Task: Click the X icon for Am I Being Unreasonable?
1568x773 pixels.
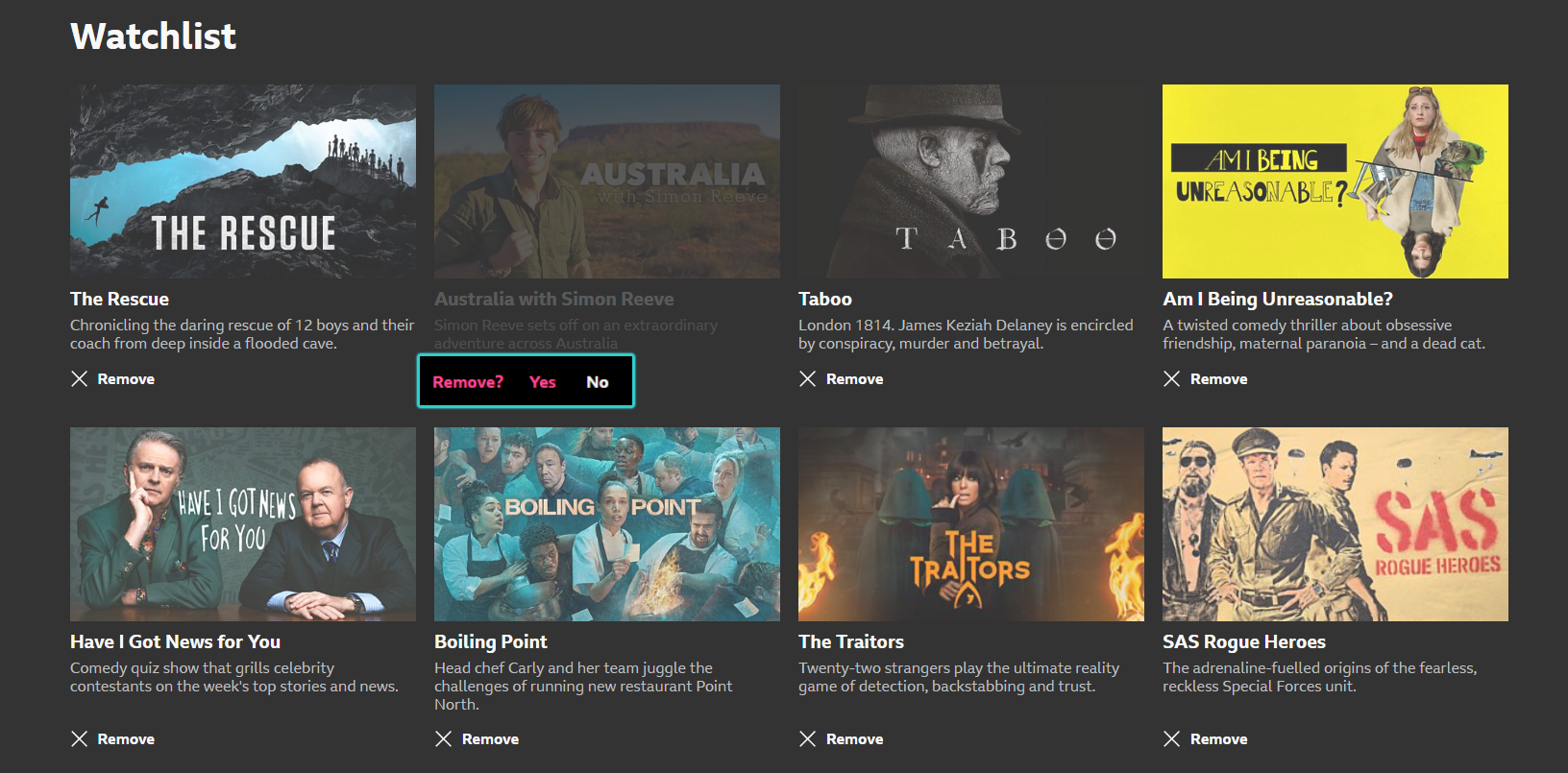Action: (1172, 379)
